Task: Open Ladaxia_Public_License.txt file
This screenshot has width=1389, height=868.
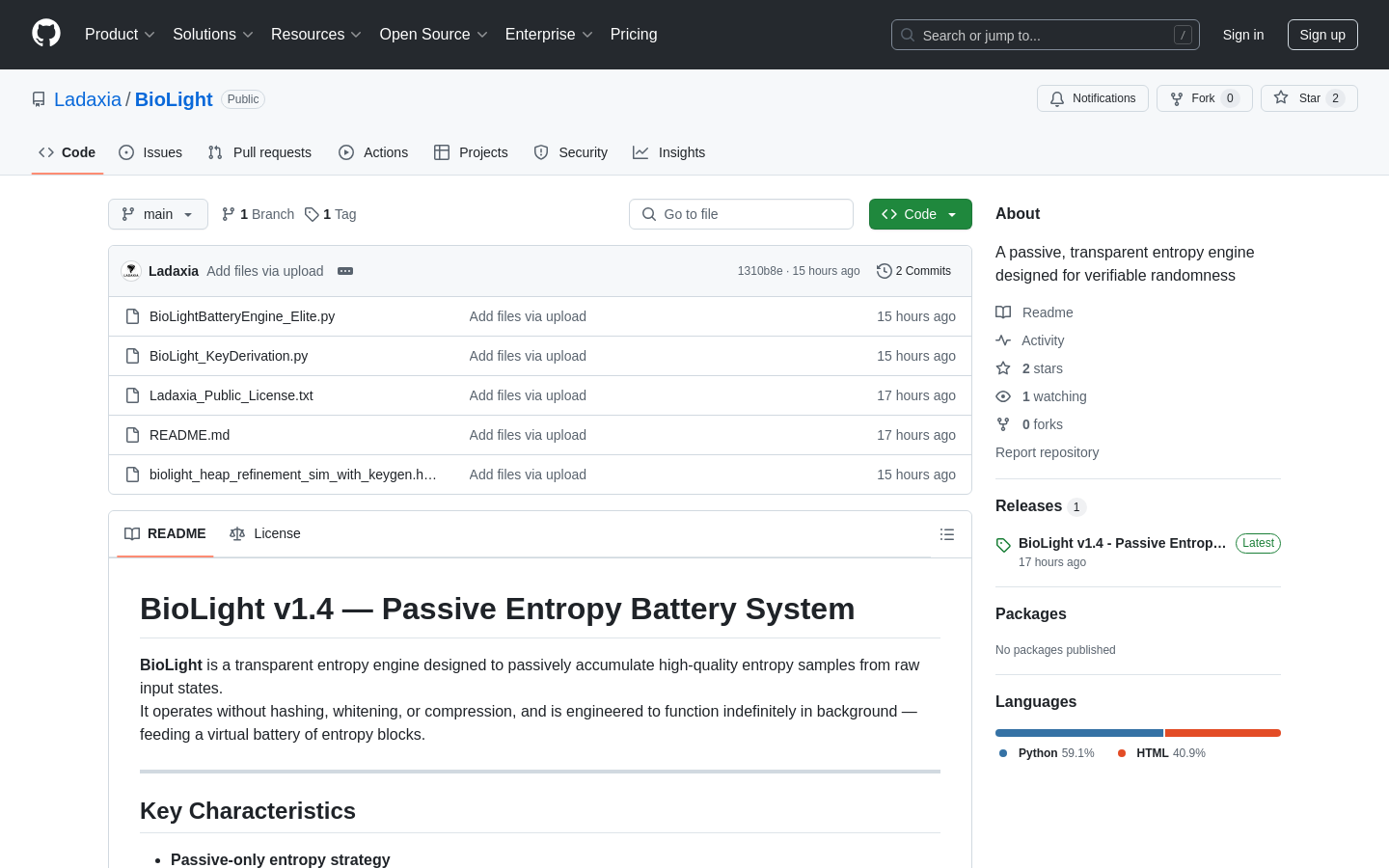Action: coord(231,395)
